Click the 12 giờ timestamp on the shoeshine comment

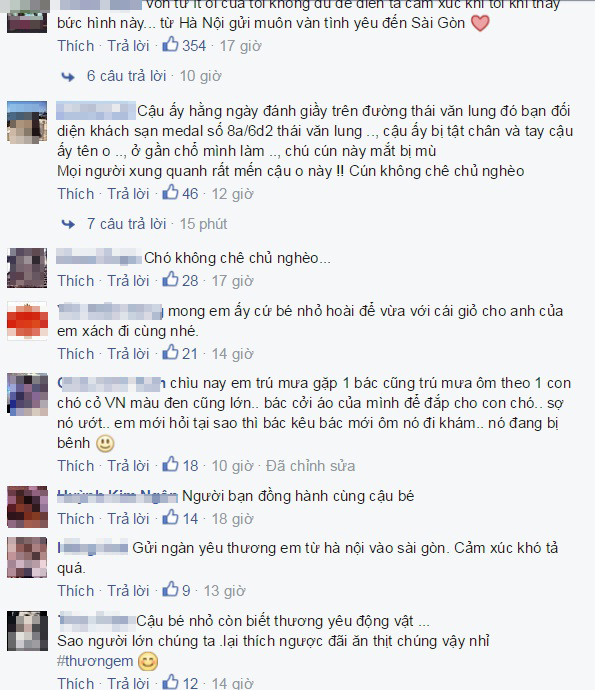233,194
